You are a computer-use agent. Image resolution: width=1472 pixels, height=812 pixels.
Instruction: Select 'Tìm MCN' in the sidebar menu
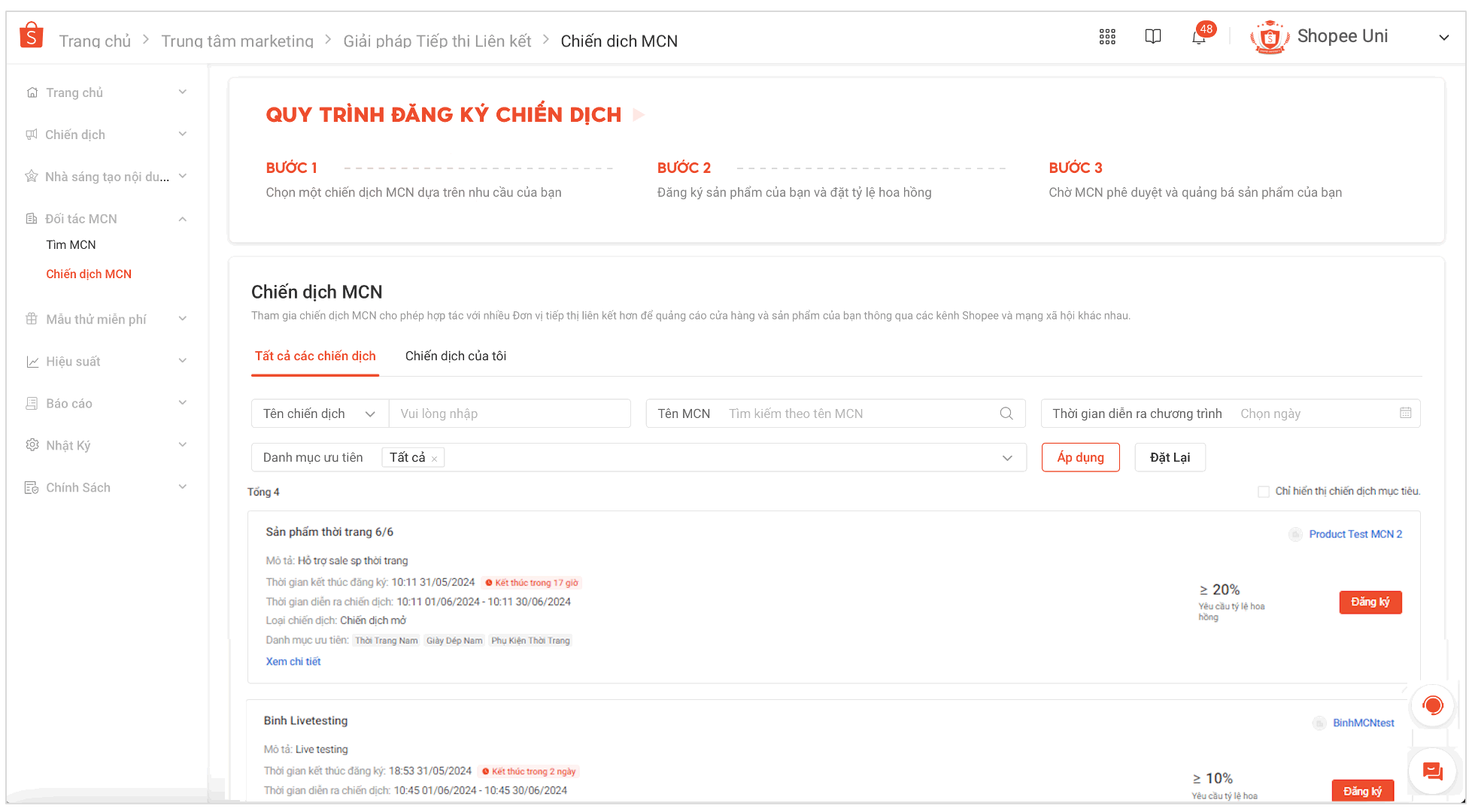click(x=70, y=244)
